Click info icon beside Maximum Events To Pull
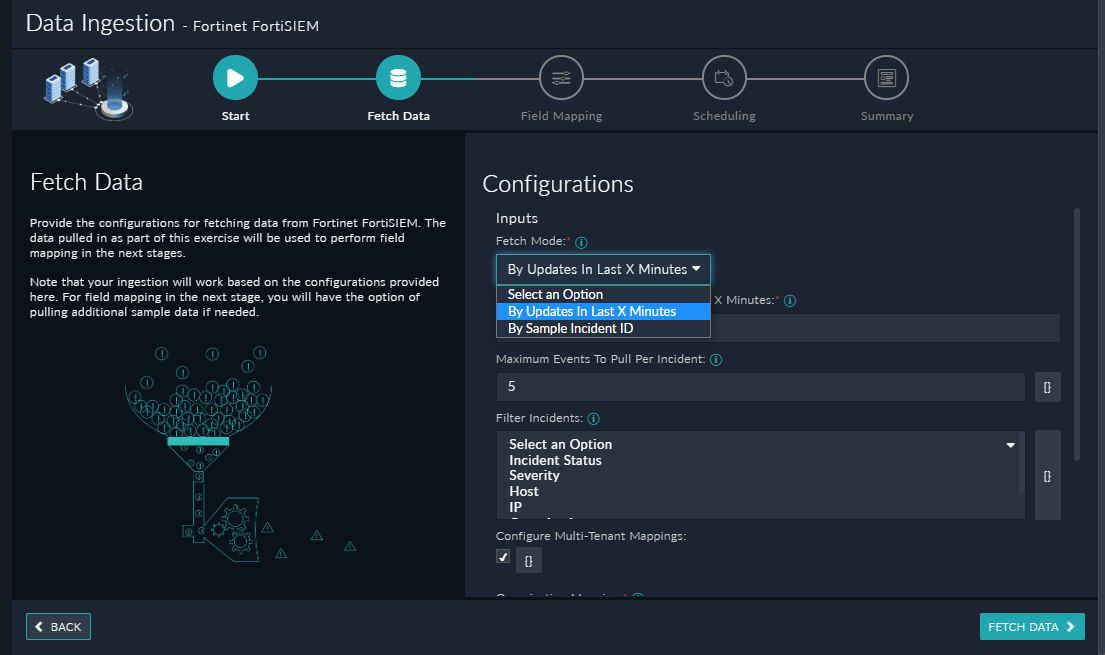 click(716, 360)
